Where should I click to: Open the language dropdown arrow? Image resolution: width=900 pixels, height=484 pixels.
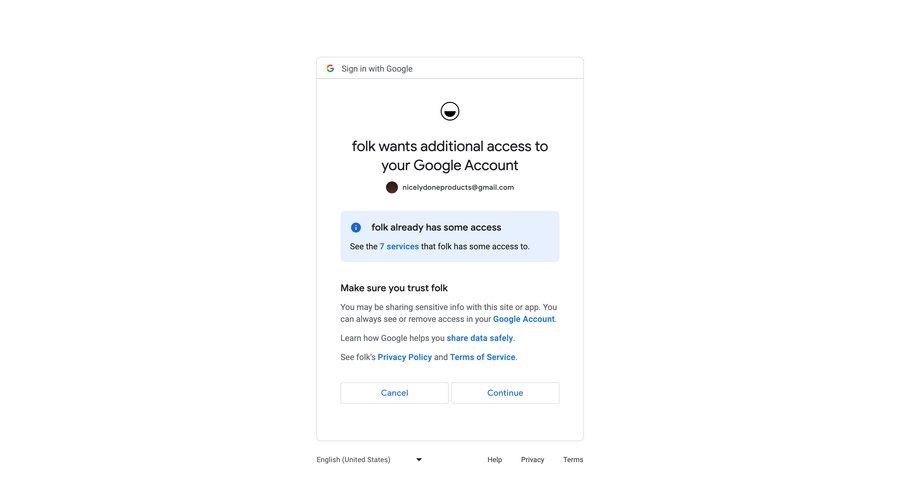[x=419, y=460]
